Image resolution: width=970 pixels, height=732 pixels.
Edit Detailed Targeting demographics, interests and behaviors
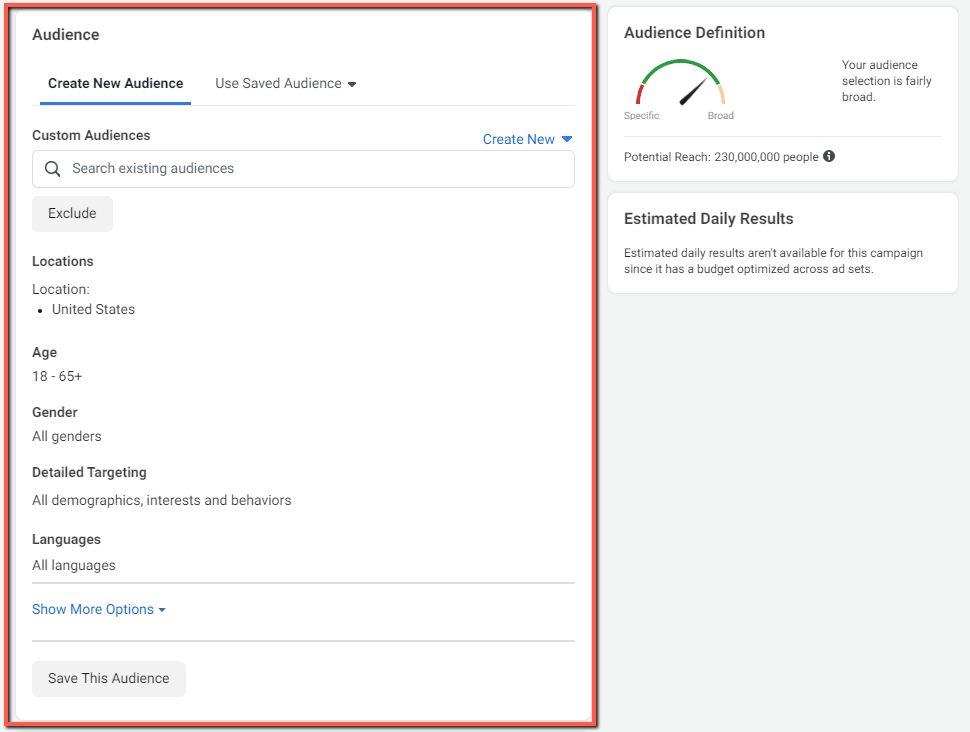point(161,500)
